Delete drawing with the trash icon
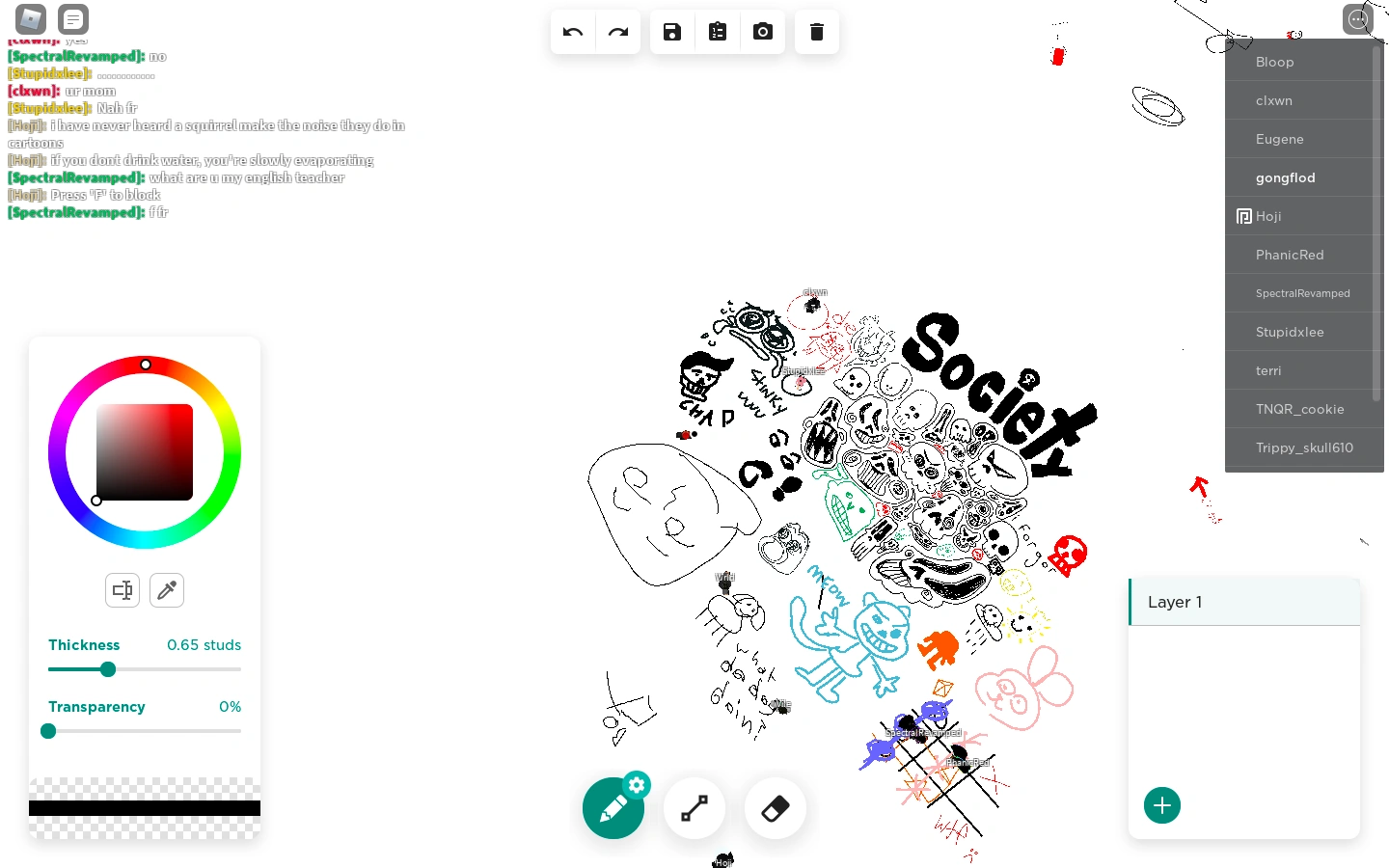The image size is (1389, 868). 817,32
